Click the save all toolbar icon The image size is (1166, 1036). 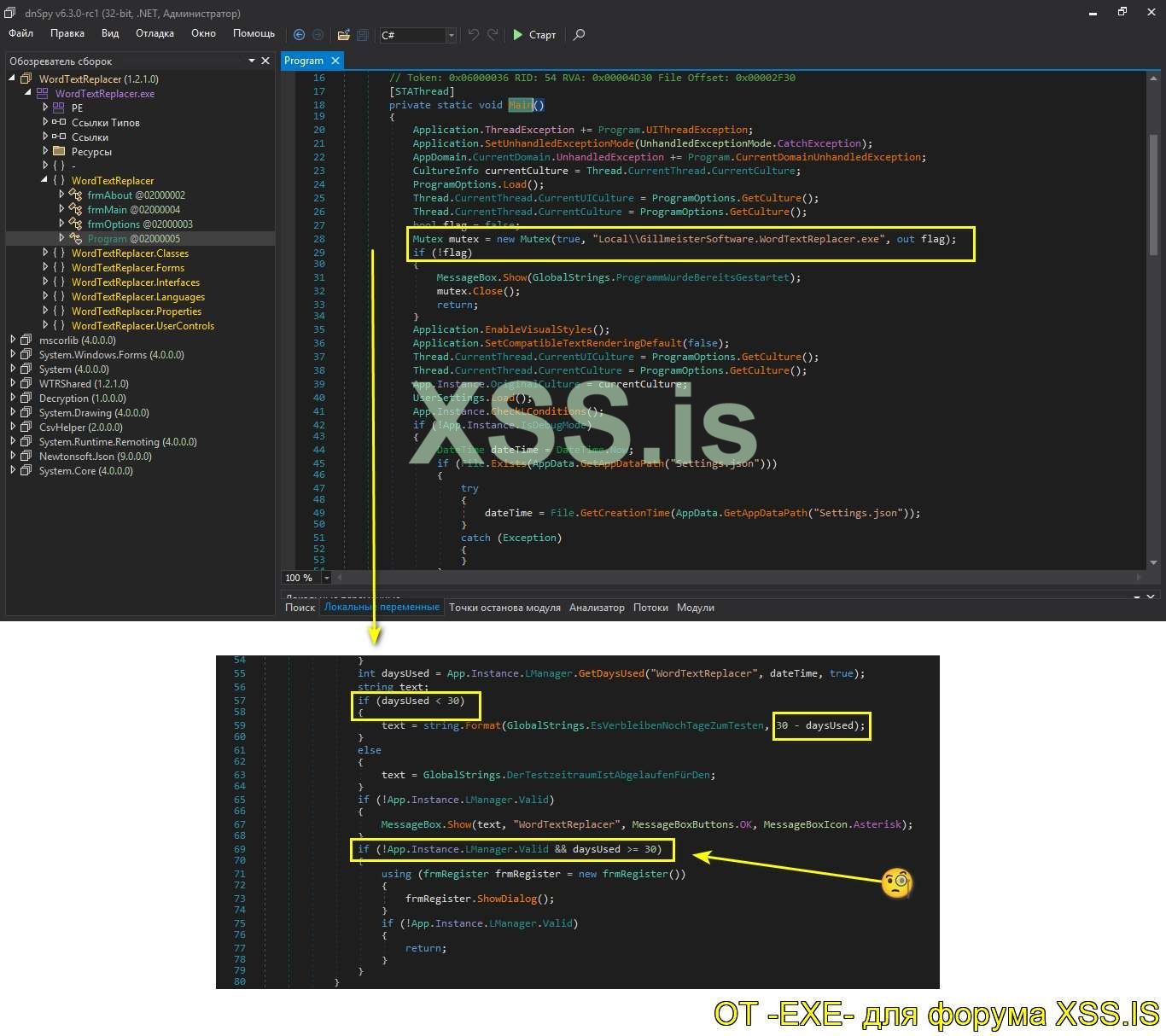tap(363, 35)
